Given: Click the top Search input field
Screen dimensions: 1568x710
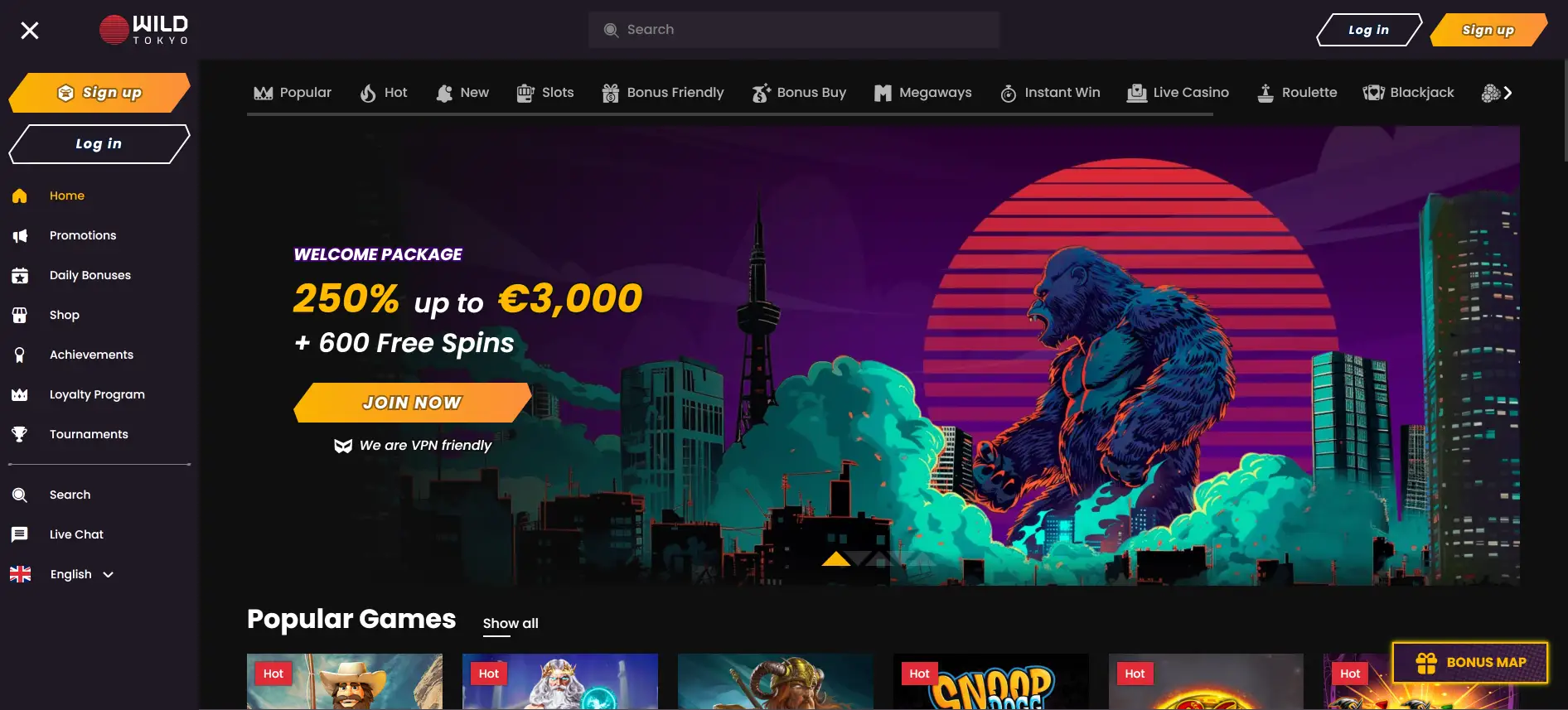Looking at the screenshot, I should tap(794, 30).
